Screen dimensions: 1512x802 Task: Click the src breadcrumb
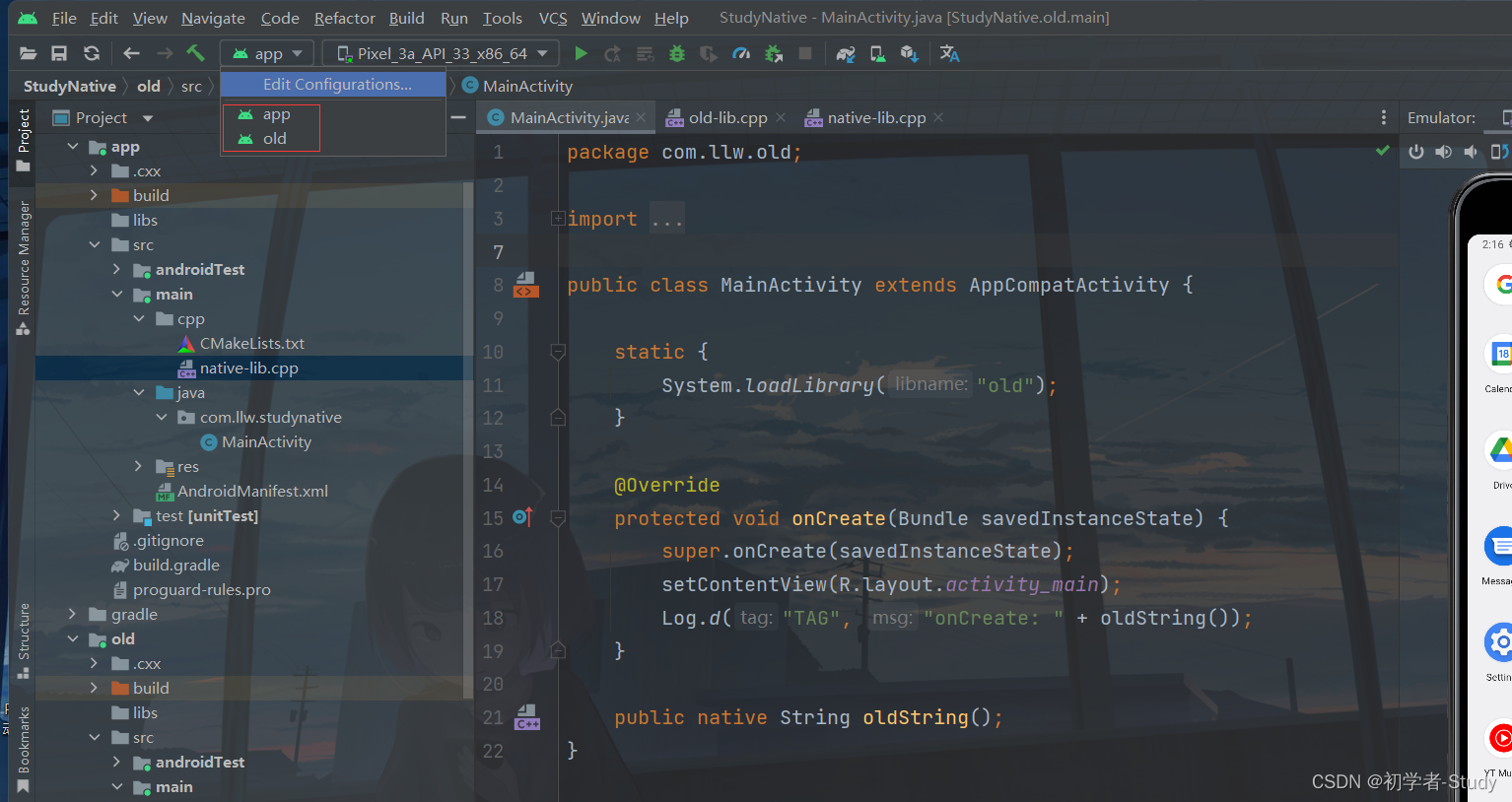pyautogui.click(x=191, y=86)
